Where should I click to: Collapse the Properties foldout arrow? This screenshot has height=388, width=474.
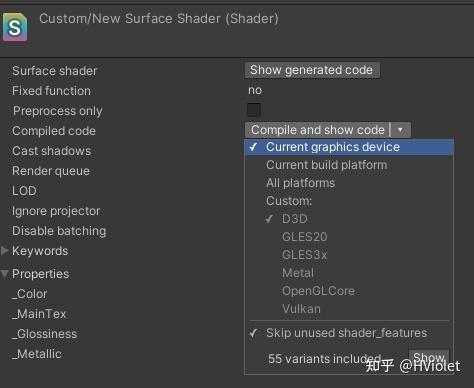(x=5, y=274)
